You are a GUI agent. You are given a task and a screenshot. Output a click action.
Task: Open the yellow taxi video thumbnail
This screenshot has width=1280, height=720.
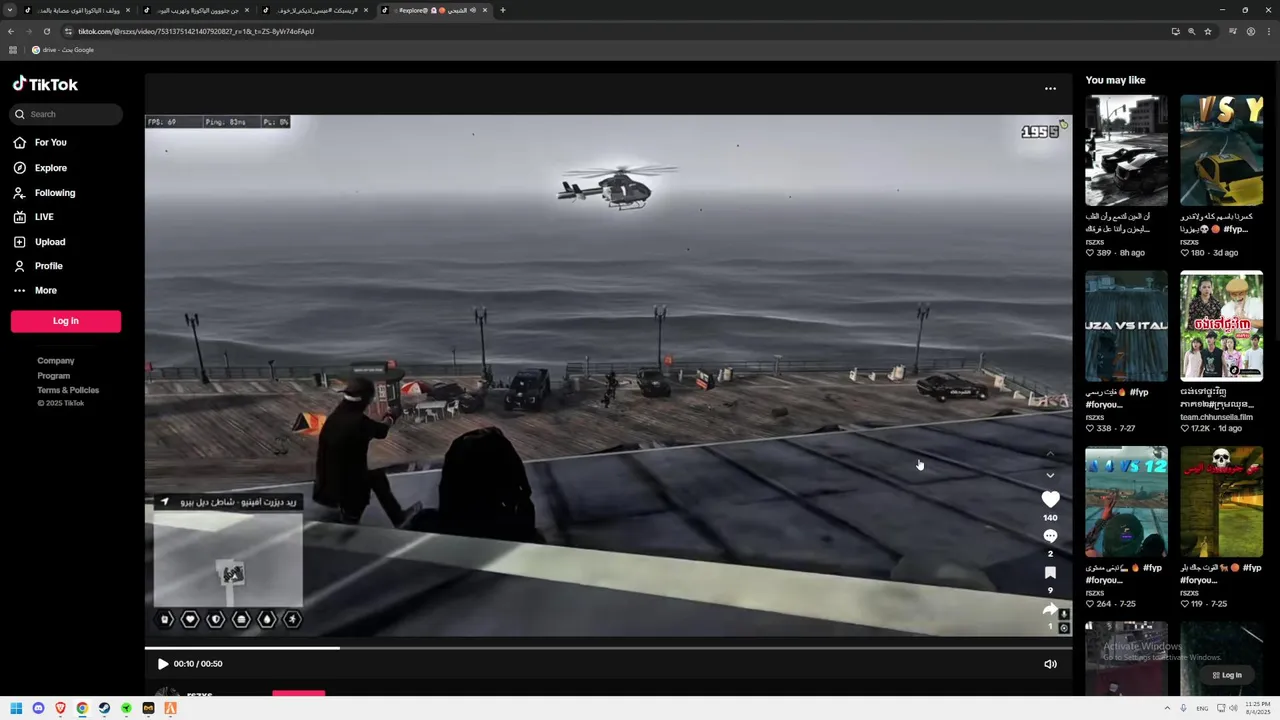[x=1221, y=151]
